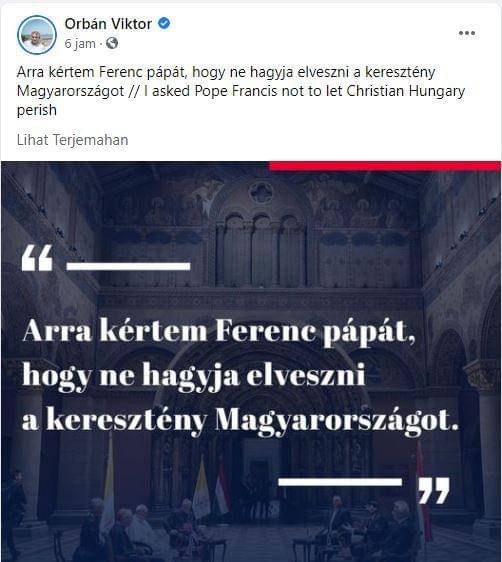The height and width of the screenshot is (562, 502).
Task: Click the globe public privacy icon
Action: click(x=112, y=43)
